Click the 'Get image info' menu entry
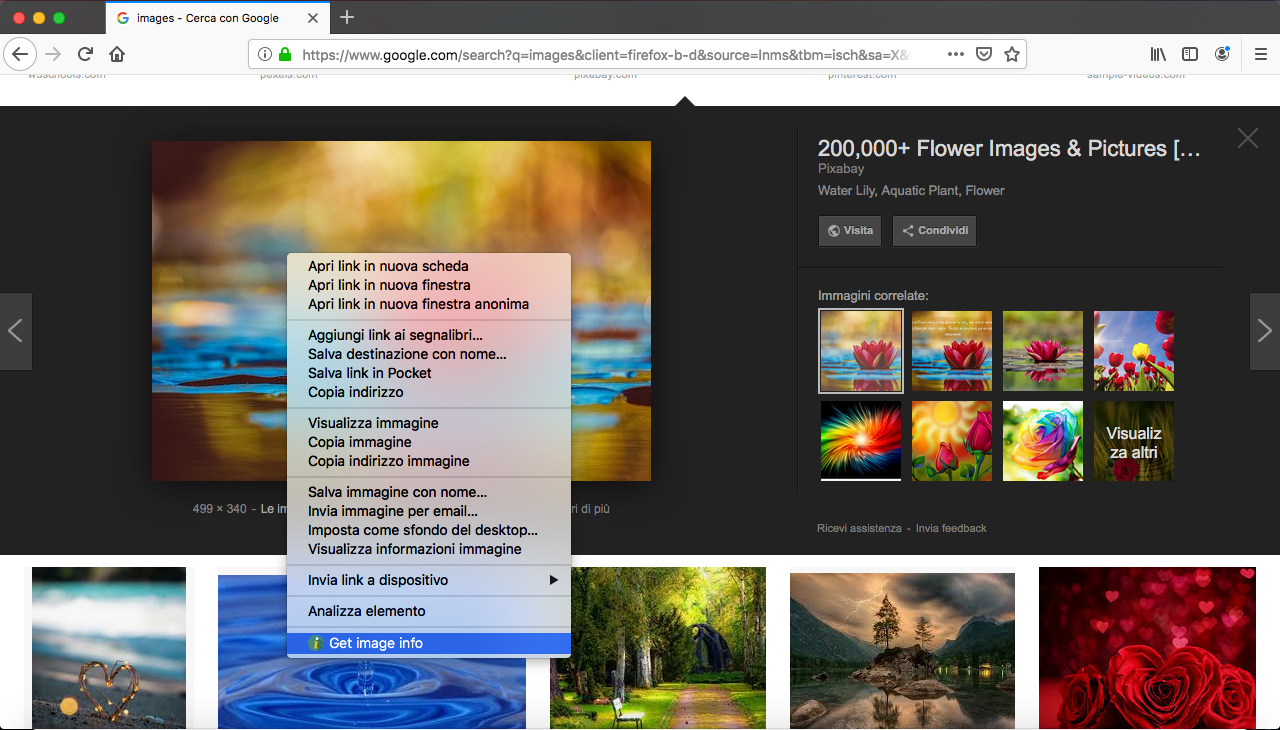The width and height of the screenshot is (1280, 730). pyautogui.click(x=429, y=643)
